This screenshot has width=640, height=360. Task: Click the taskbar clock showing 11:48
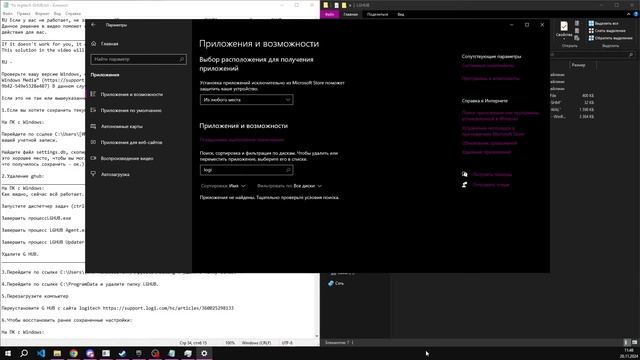(x=628, y=353)
